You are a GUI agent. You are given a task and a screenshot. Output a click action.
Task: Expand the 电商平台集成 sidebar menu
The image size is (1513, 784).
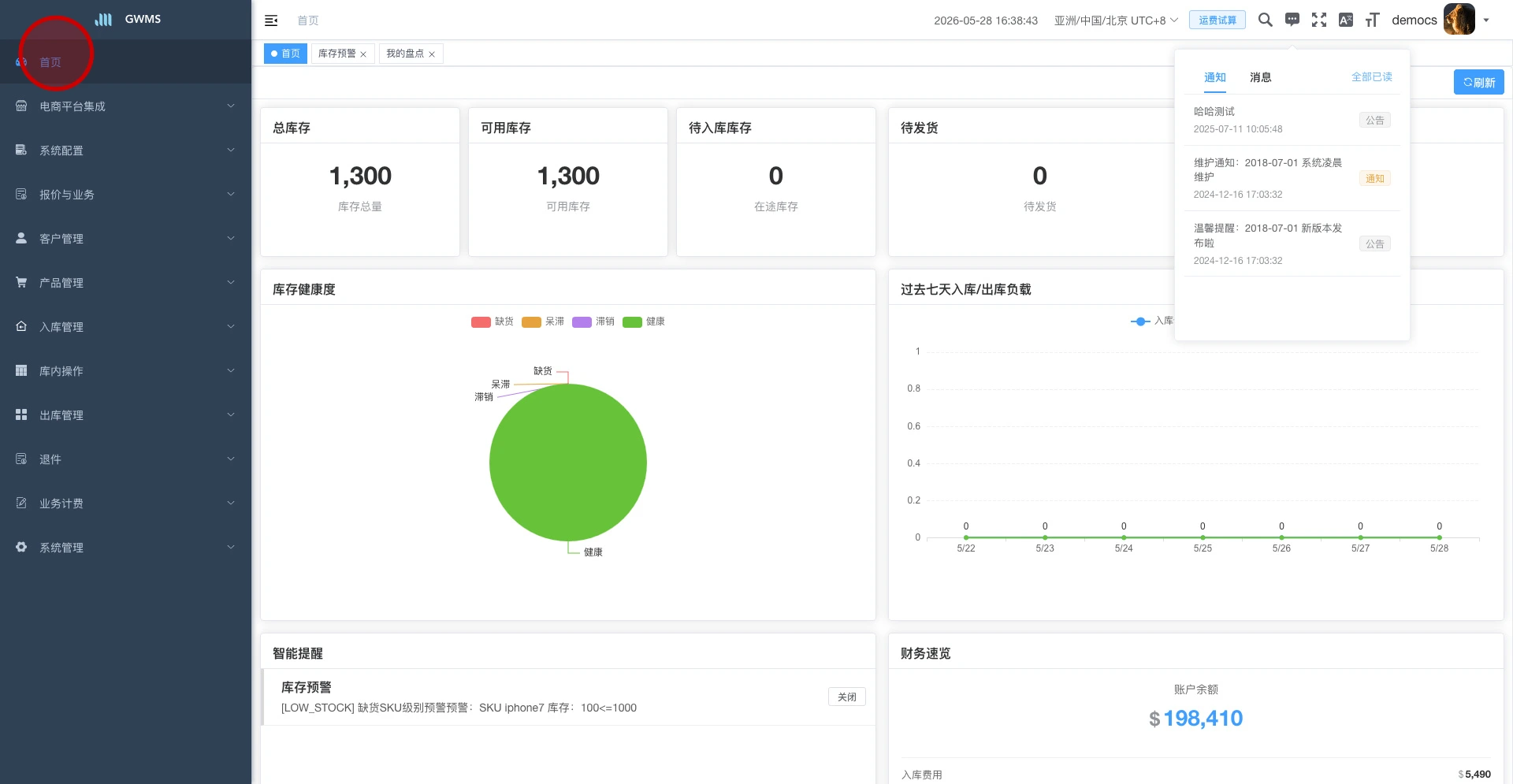pyautogui.click(x=126, y=106)
